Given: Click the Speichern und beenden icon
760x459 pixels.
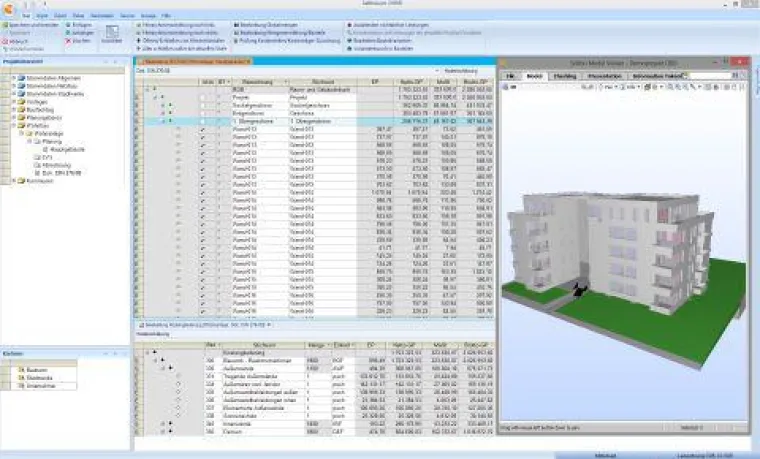Looking at the screenshot, I should point(6,23).
